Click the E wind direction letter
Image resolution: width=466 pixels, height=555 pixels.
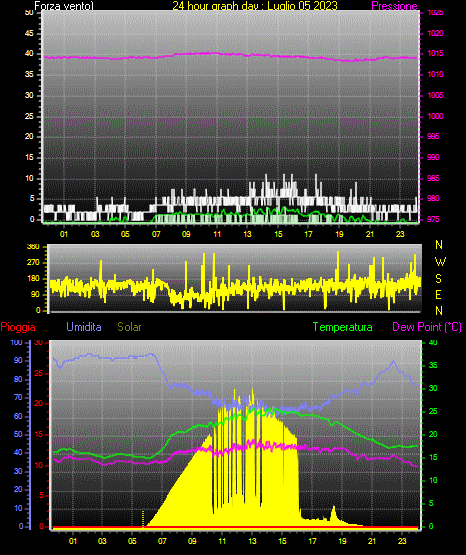coord(438,294)
